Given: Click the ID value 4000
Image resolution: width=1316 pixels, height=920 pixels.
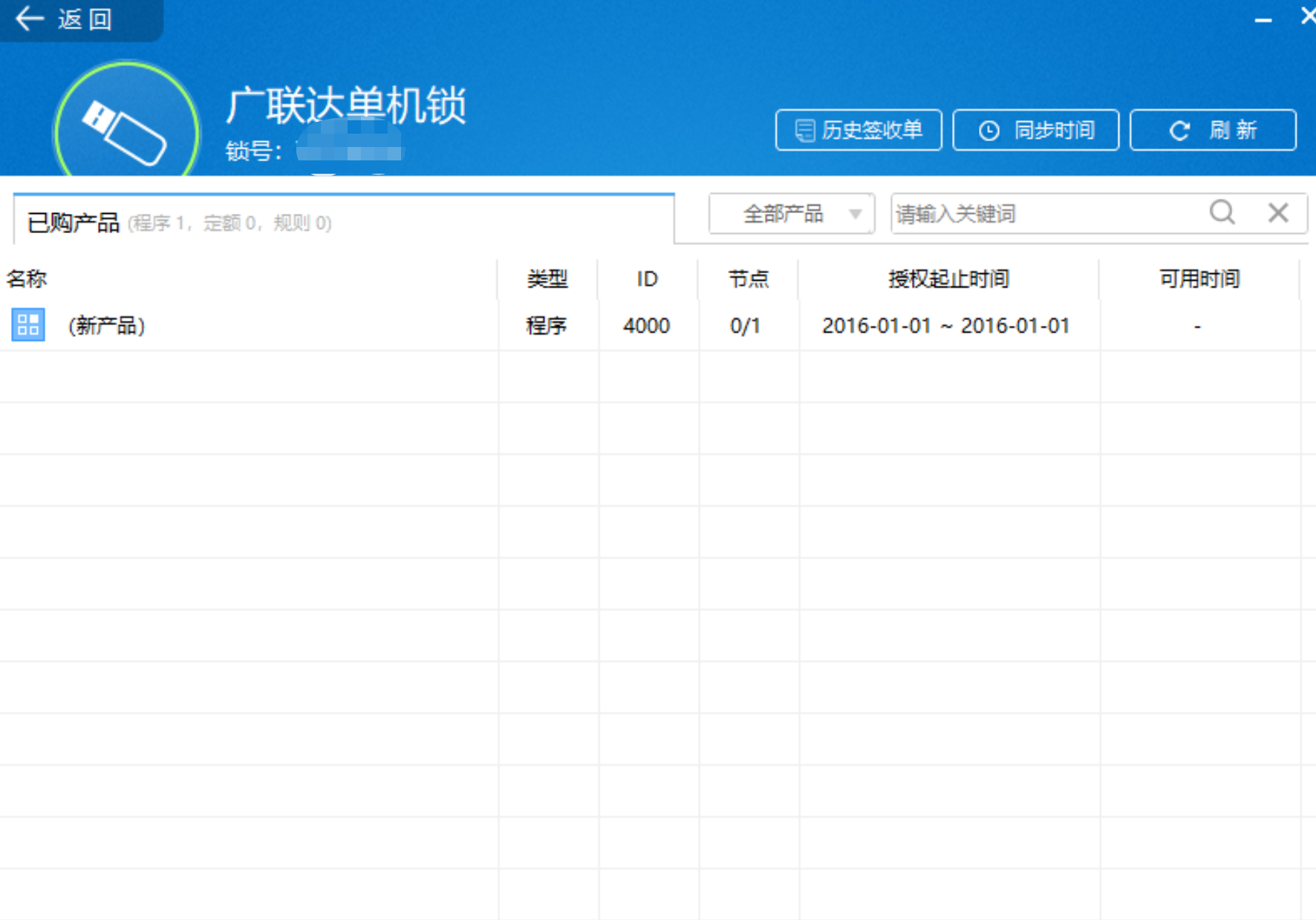Looking at the screenshot, I should (647, 326).
